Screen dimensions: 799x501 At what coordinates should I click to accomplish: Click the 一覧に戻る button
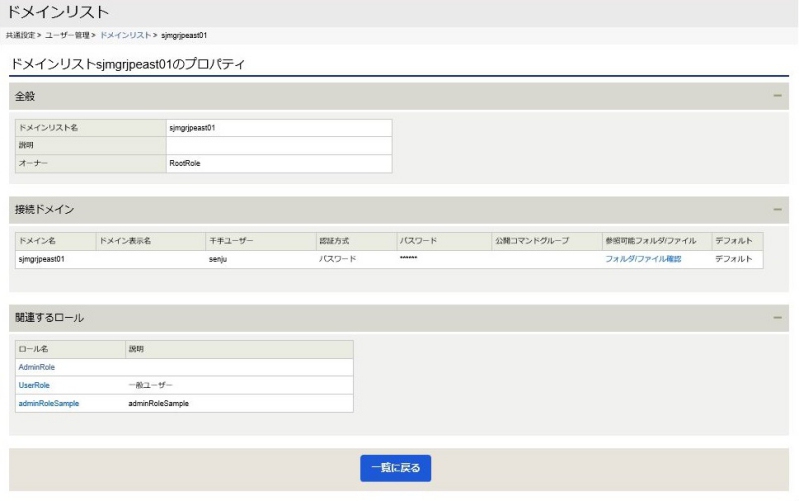[395, 468]
